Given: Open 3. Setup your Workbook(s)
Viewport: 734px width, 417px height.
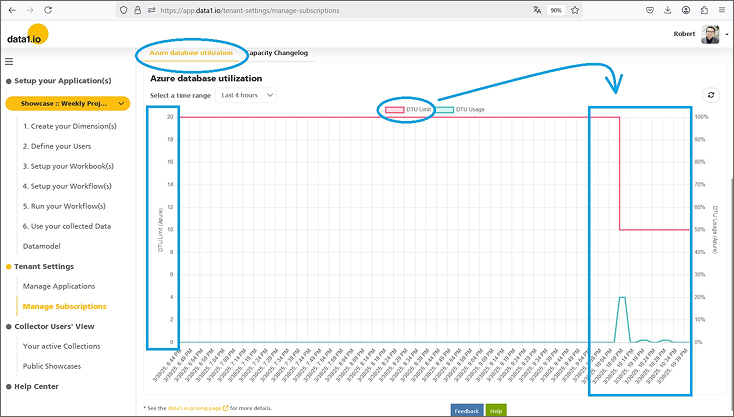Looking at the screenshot, I should [x=68, y=166].
